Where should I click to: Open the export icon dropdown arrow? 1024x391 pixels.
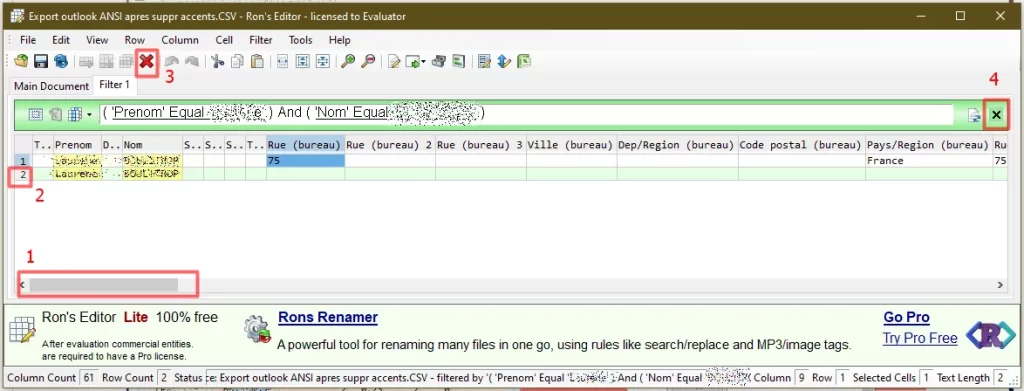pyautogui.click(x=424, y=62)
